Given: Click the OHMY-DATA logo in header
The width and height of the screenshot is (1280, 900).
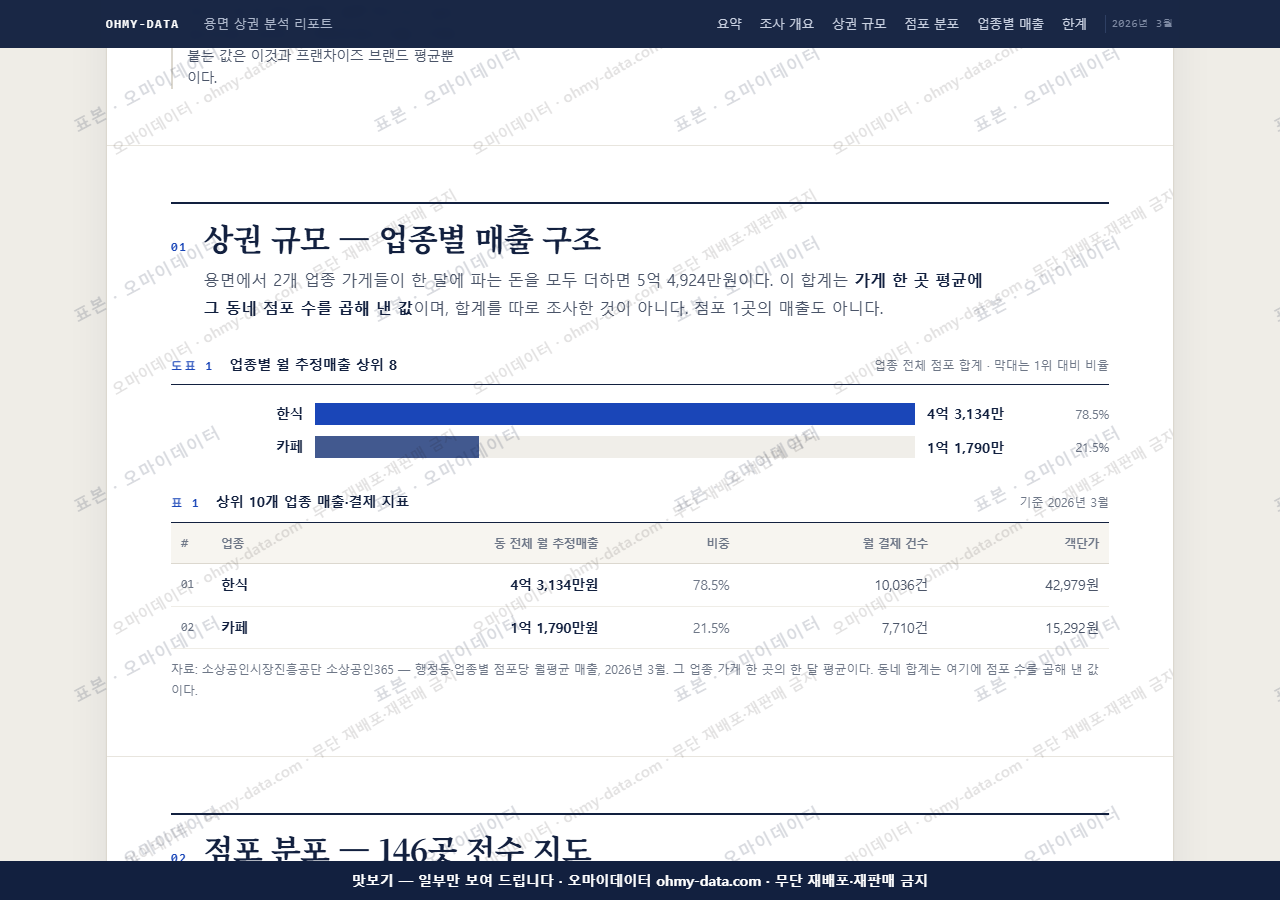Looking at the screenshot, I should (x=142, y=24).
